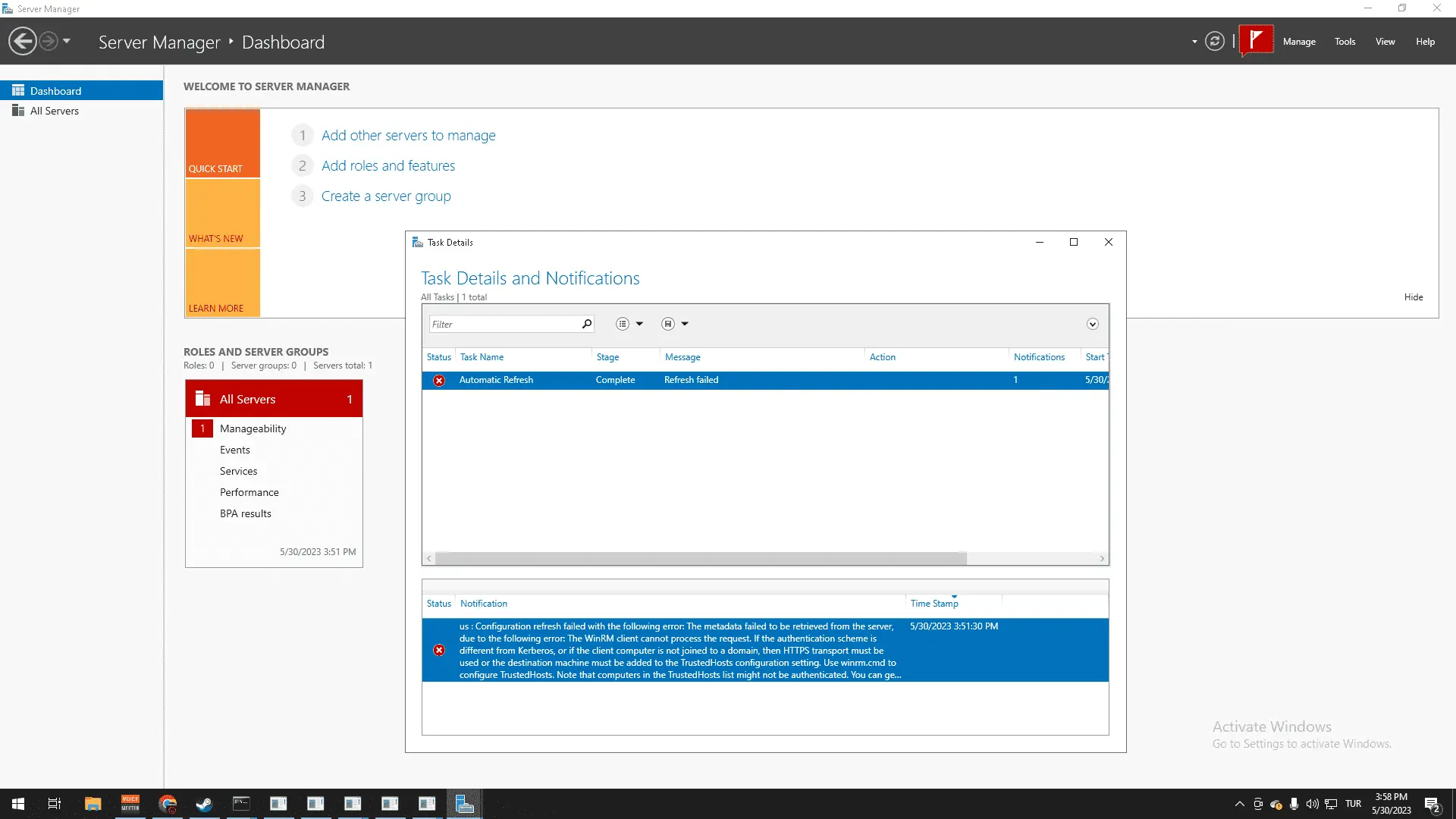
Task: Open Events in the All Servers tile
Action: click(x=234, y=450)
